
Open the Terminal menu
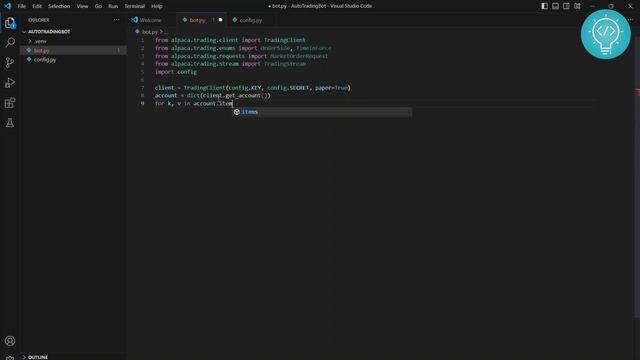click(135, 6)
